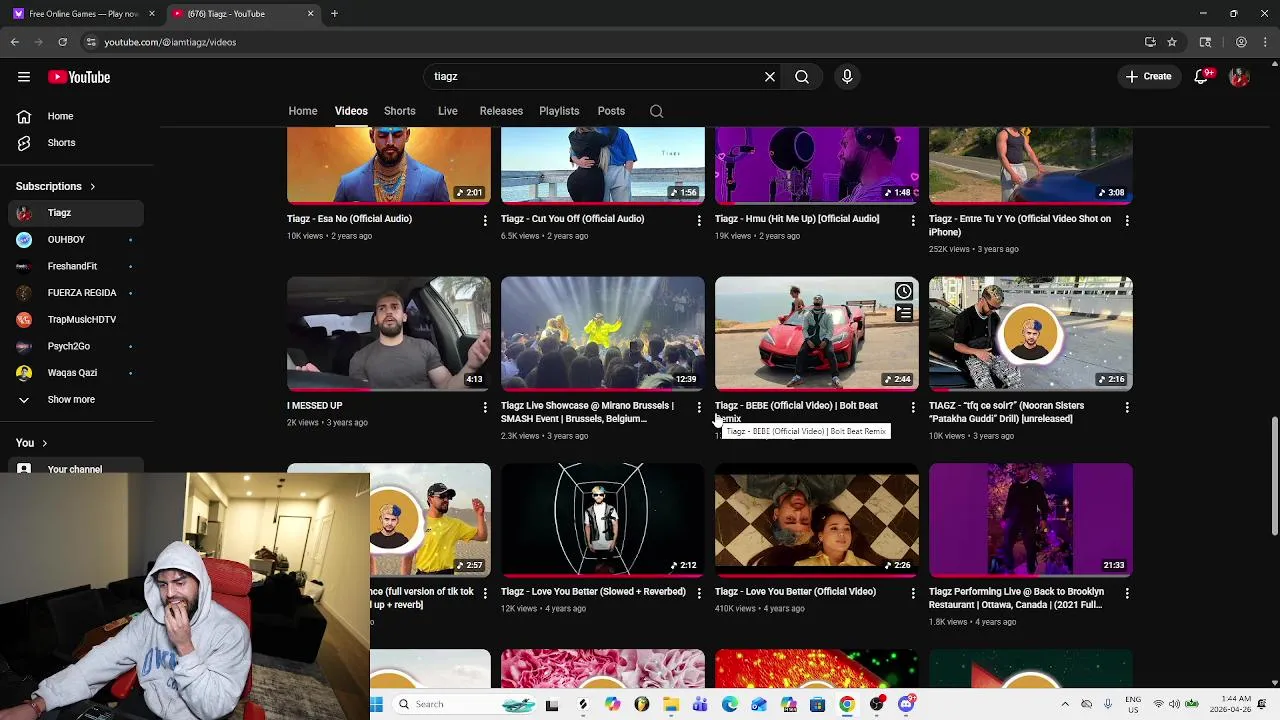Play the I MESSED UP thumbnail
Image resolution: width=1280 pixels, height=720 pixels.
pos(389,333)
